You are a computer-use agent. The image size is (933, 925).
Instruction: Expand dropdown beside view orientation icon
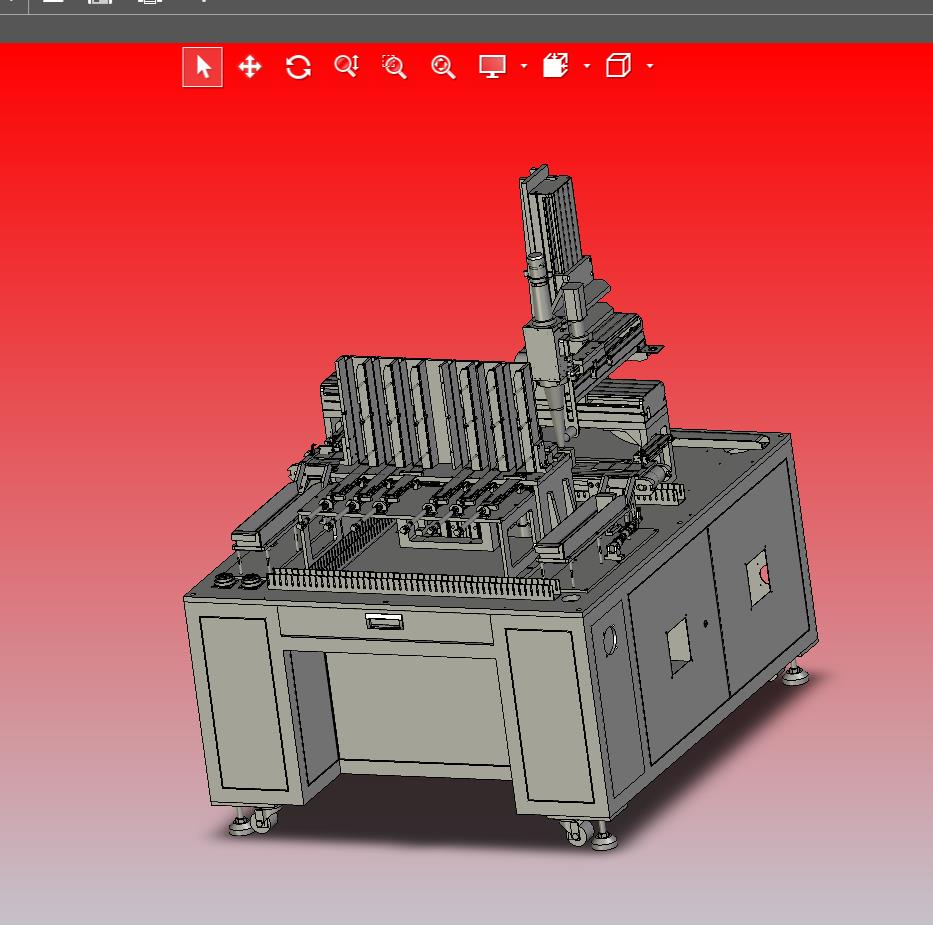click(587, 66)
